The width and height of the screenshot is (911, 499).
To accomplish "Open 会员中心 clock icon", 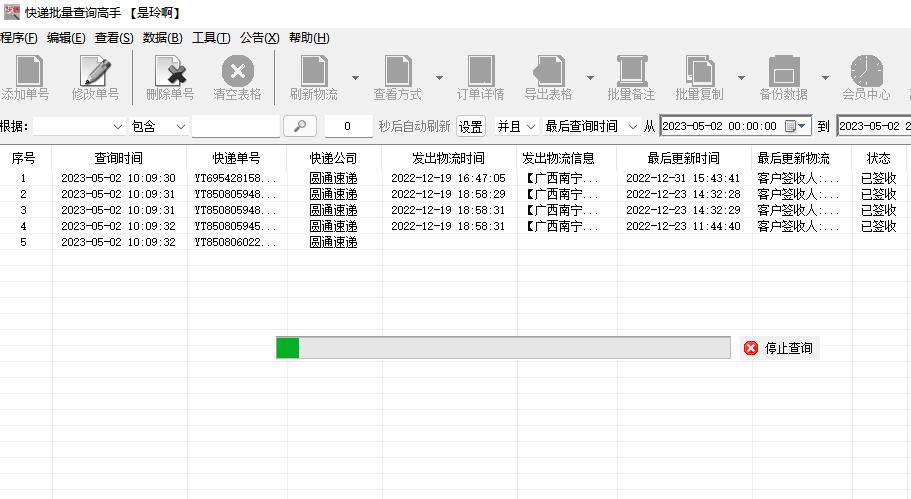I will pos(866,71).
